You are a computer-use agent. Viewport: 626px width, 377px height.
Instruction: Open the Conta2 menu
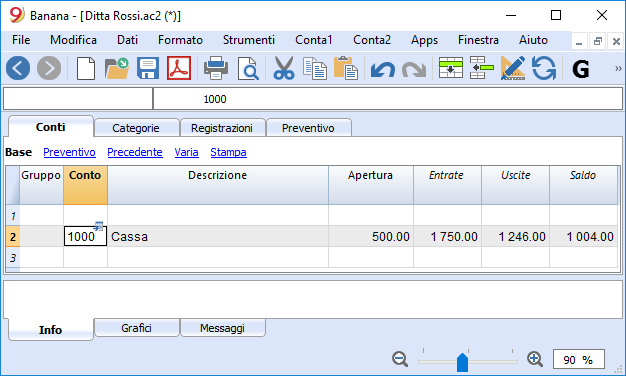pos(372,40)
